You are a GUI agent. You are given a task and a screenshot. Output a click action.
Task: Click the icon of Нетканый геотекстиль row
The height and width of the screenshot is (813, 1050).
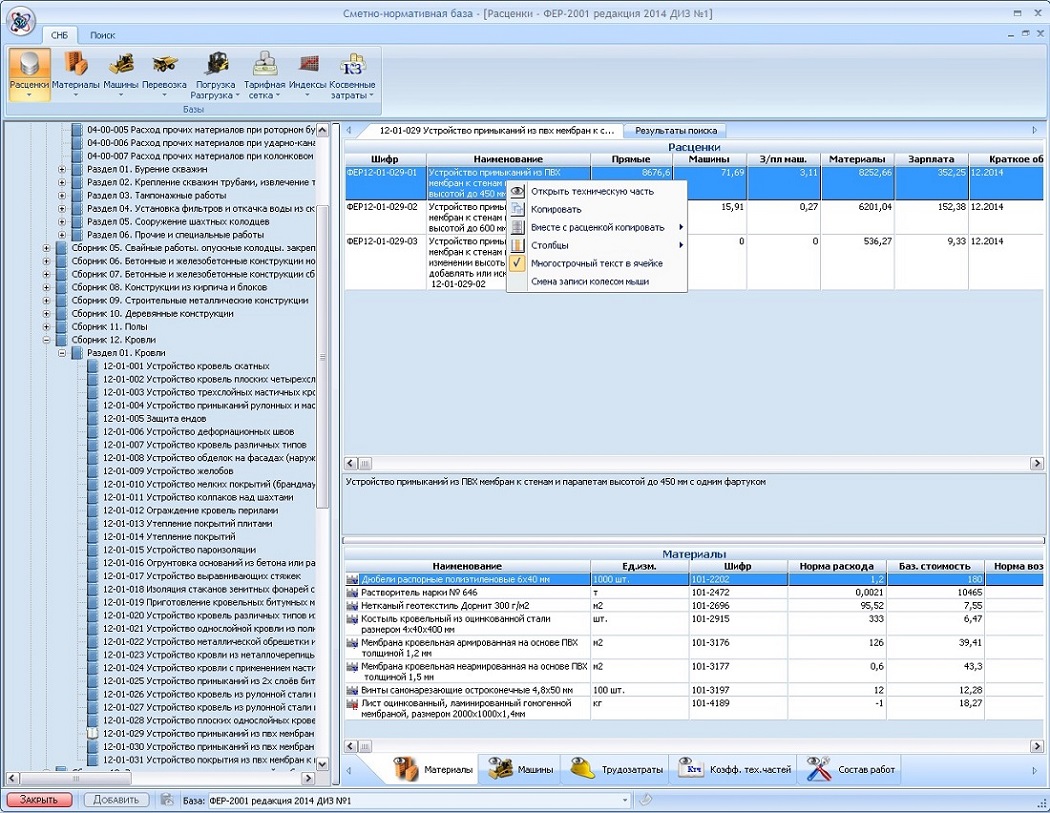(x=352, y=605)
